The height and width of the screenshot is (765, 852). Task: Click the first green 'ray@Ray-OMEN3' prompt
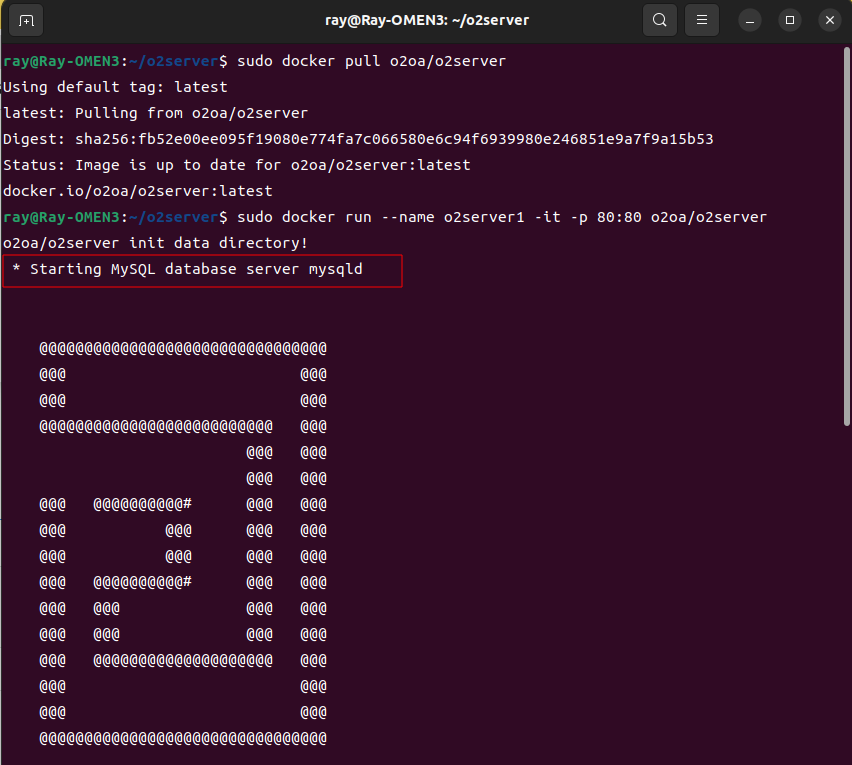(x=58, y=61)
